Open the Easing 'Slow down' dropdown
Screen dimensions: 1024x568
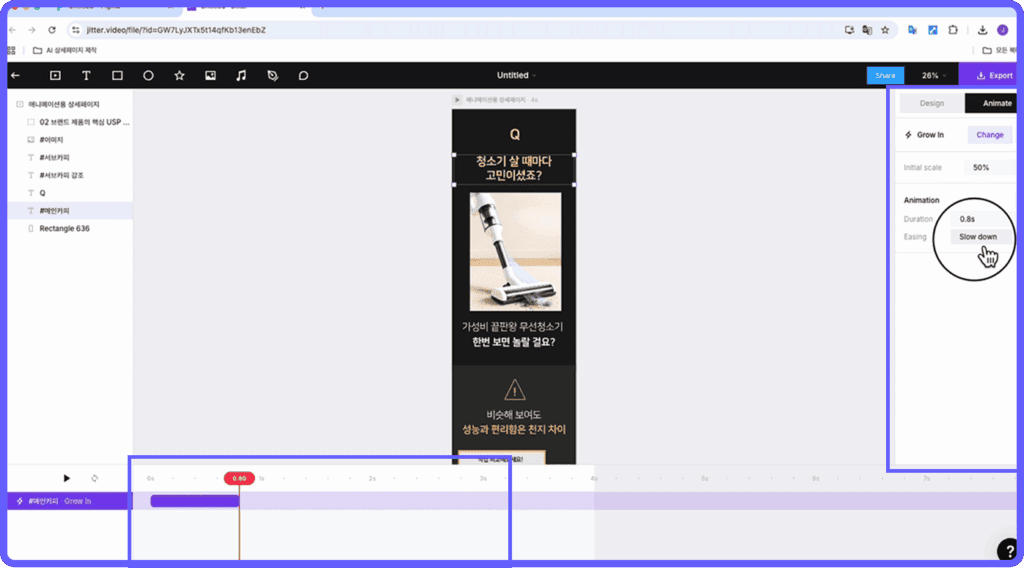(979, 237)
